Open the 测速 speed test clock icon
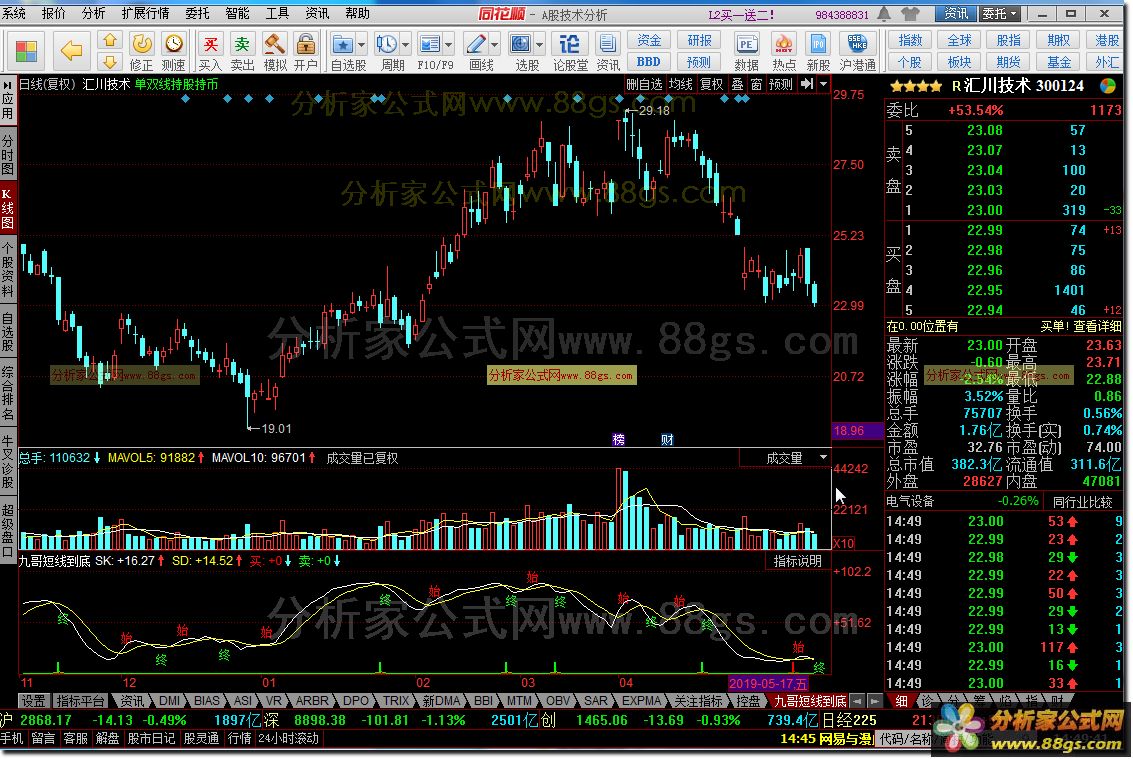 click(x=173, y=45)
